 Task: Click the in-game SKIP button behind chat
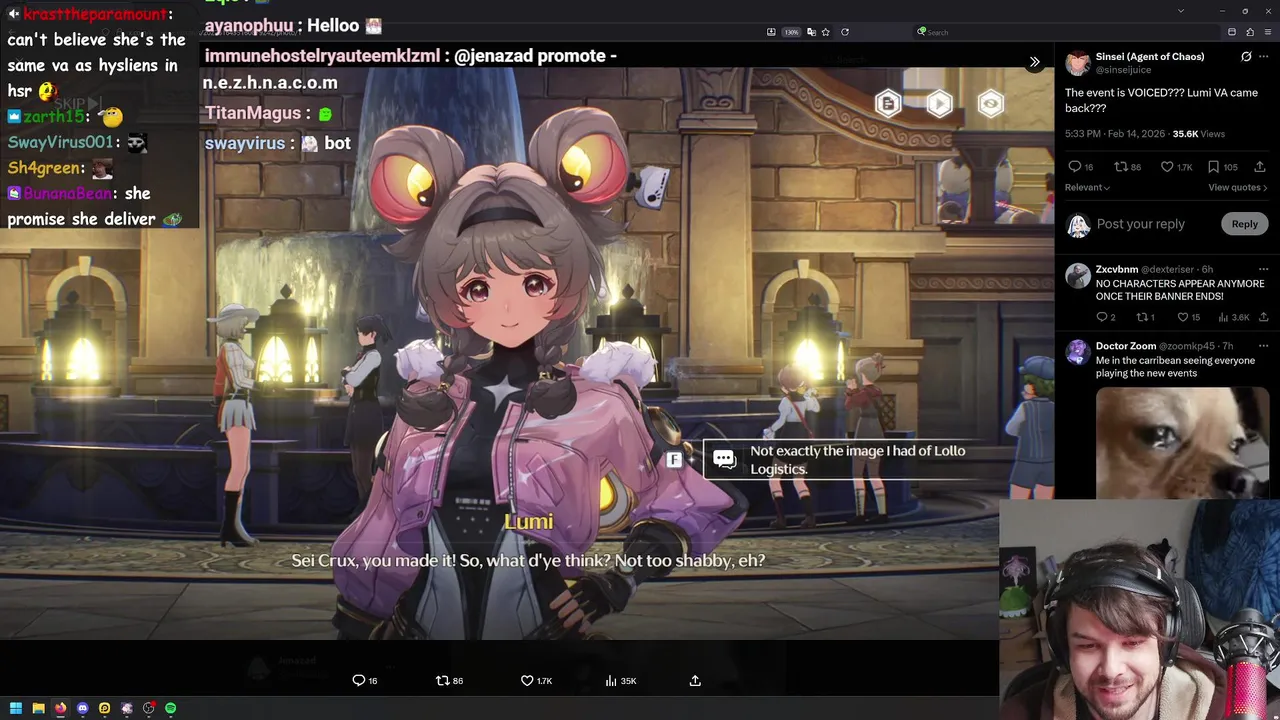coord(76,103)
